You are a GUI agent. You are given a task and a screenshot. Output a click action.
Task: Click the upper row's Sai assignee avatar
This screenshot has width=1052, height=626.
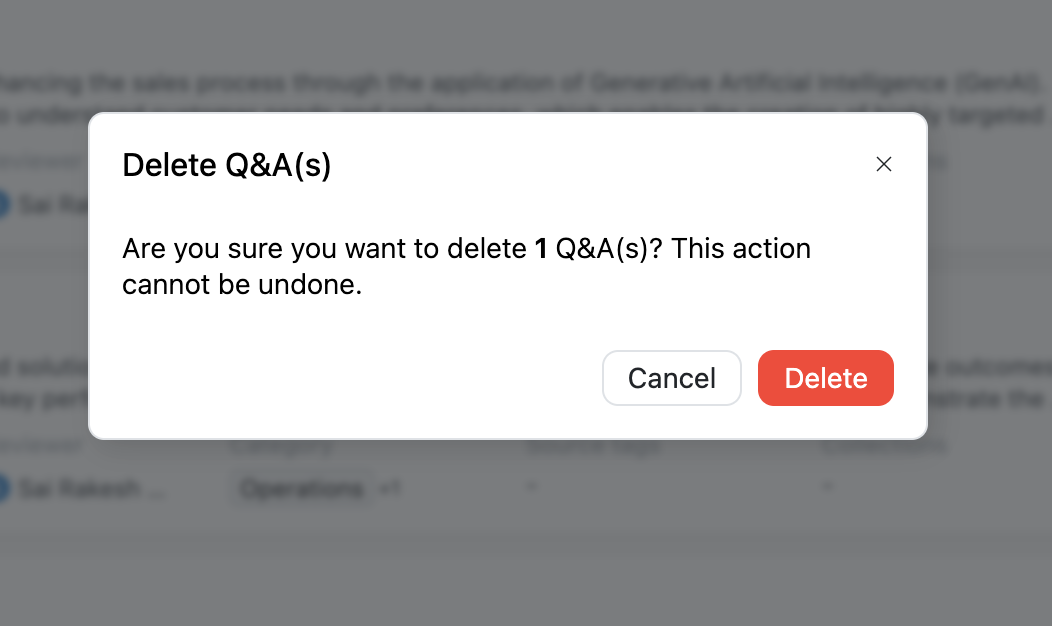tap(4, 204)
